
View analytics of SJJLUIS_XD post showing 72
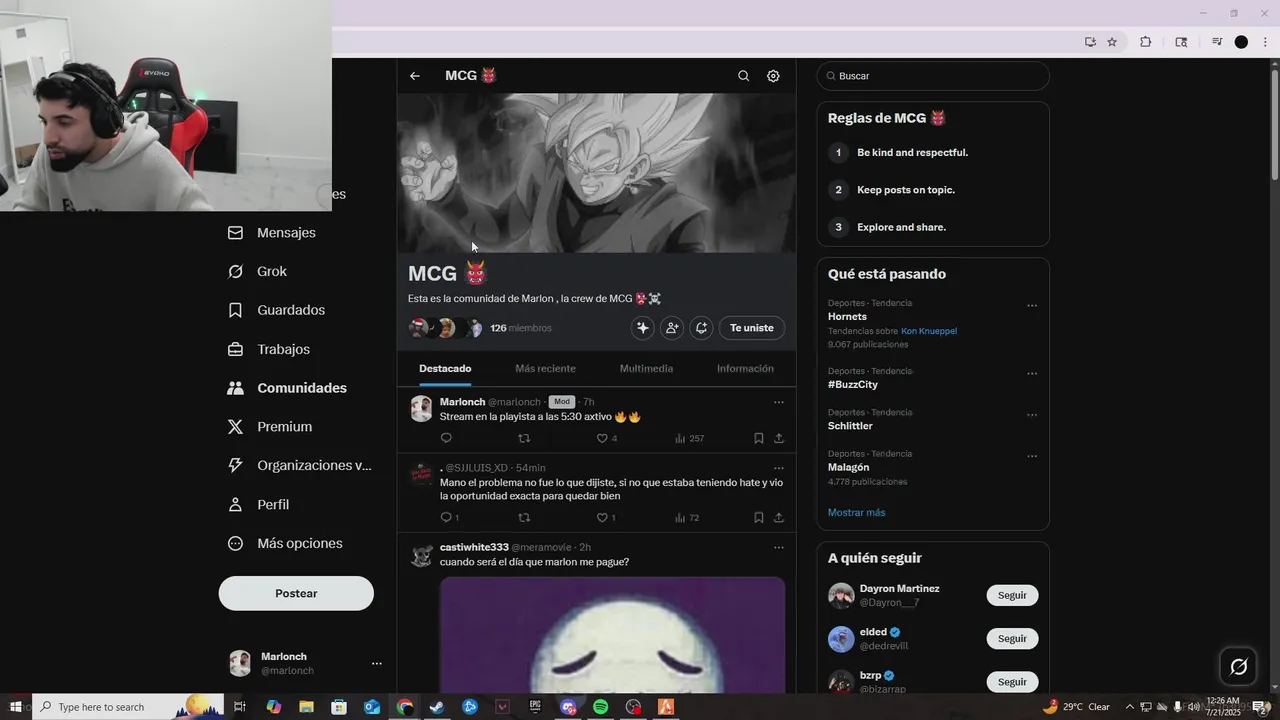(x=687, y=518)
